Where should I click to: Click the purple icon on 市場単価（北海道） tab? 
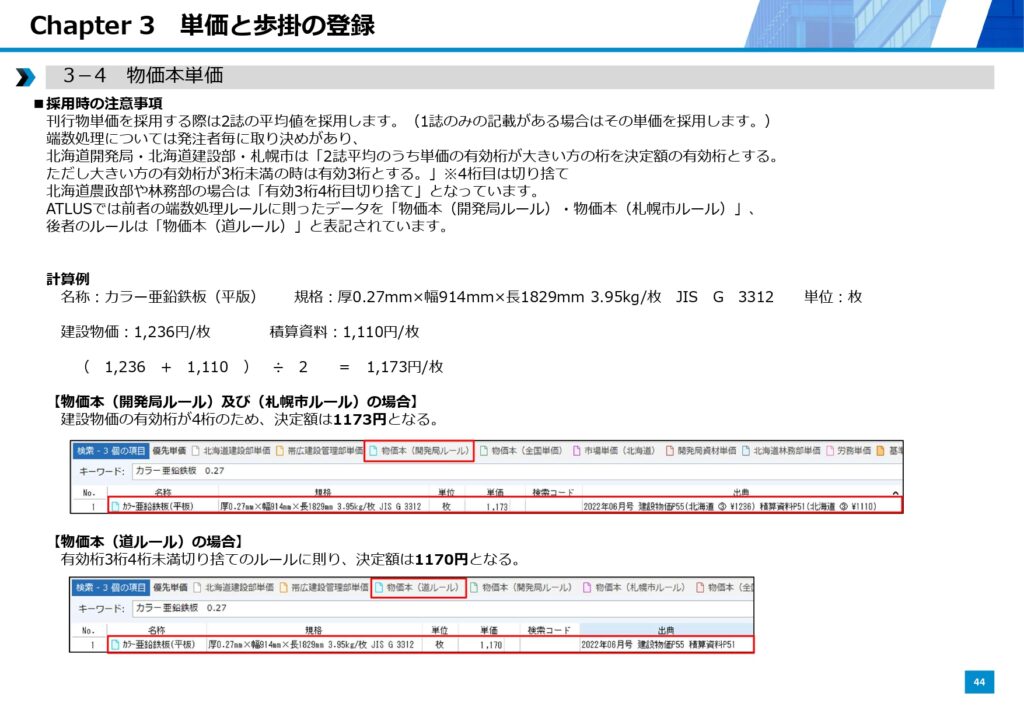coord(577,451)
